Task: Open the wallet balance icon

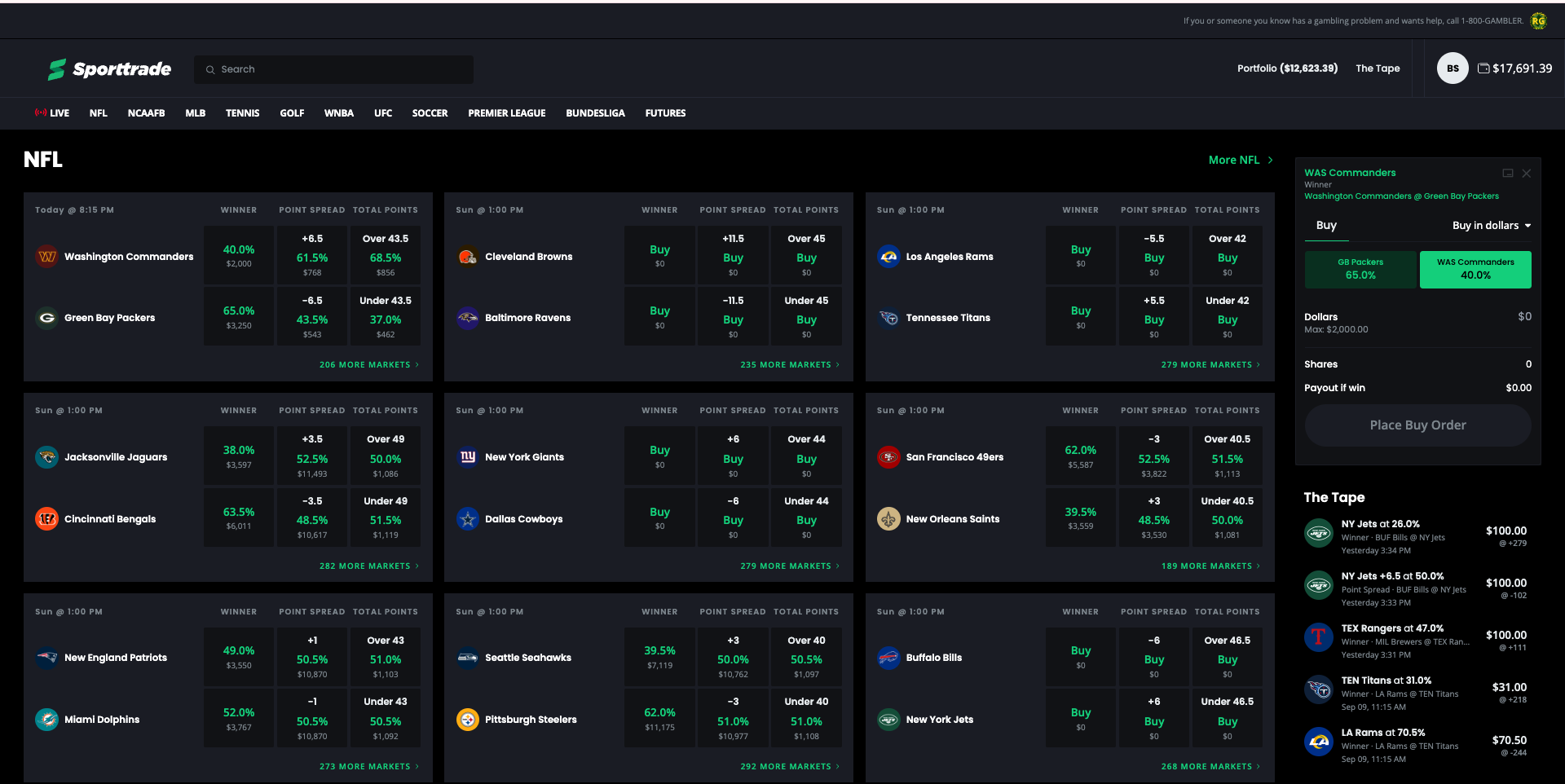Action: pyautogui.click(x=1483, y=68)
